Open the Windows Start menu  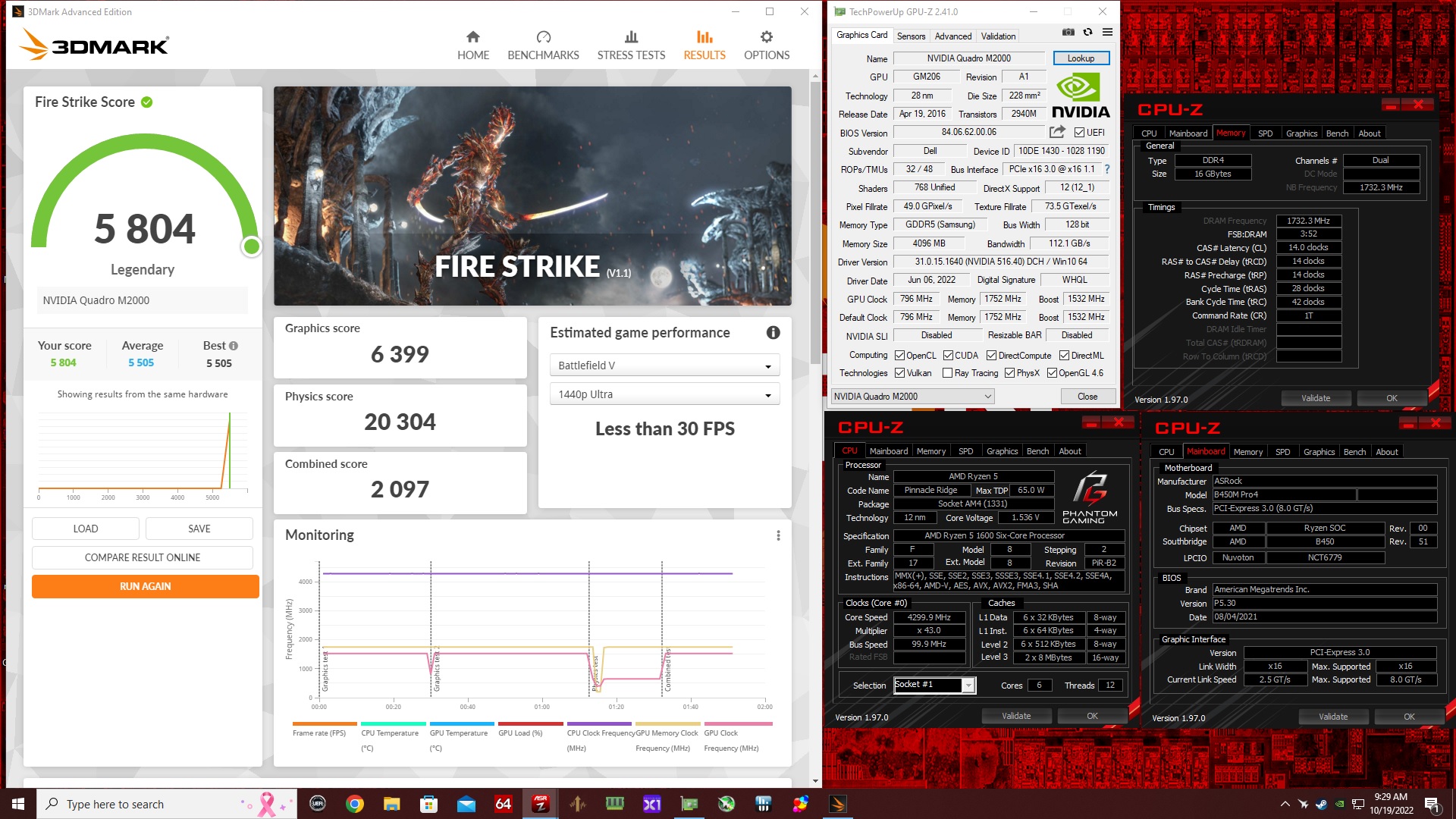pyautogui.click(x=18, y=804)
